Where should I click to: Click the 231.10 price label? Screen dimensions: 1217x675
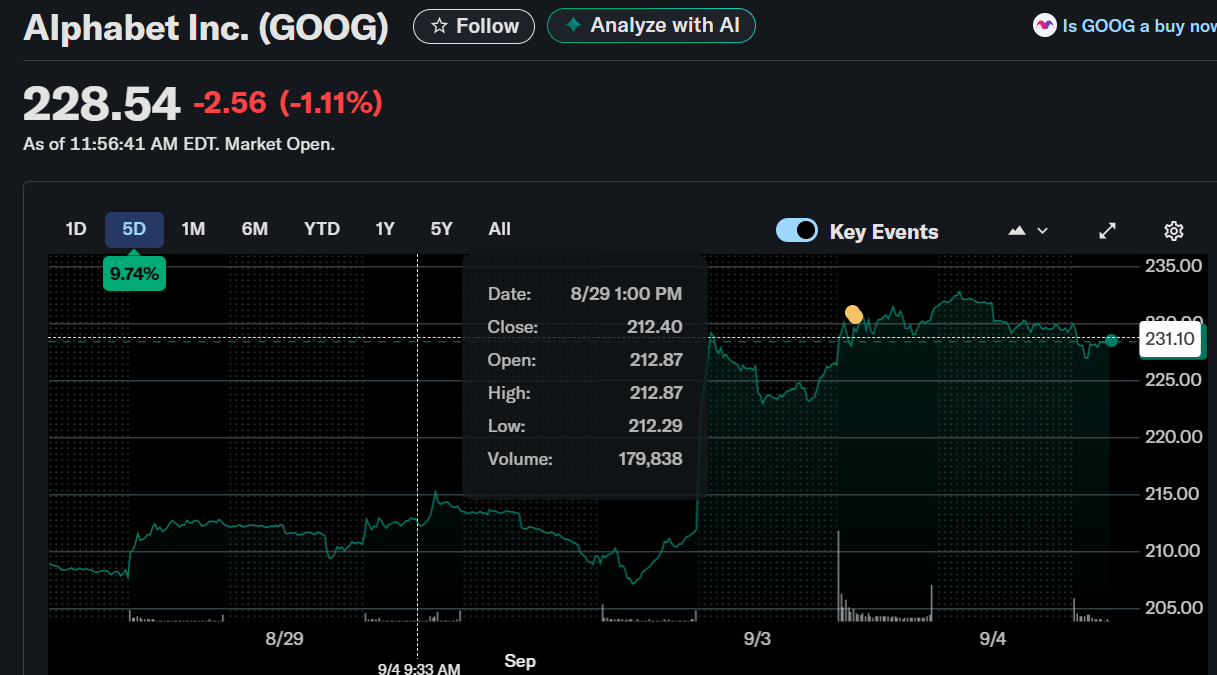1170,339
